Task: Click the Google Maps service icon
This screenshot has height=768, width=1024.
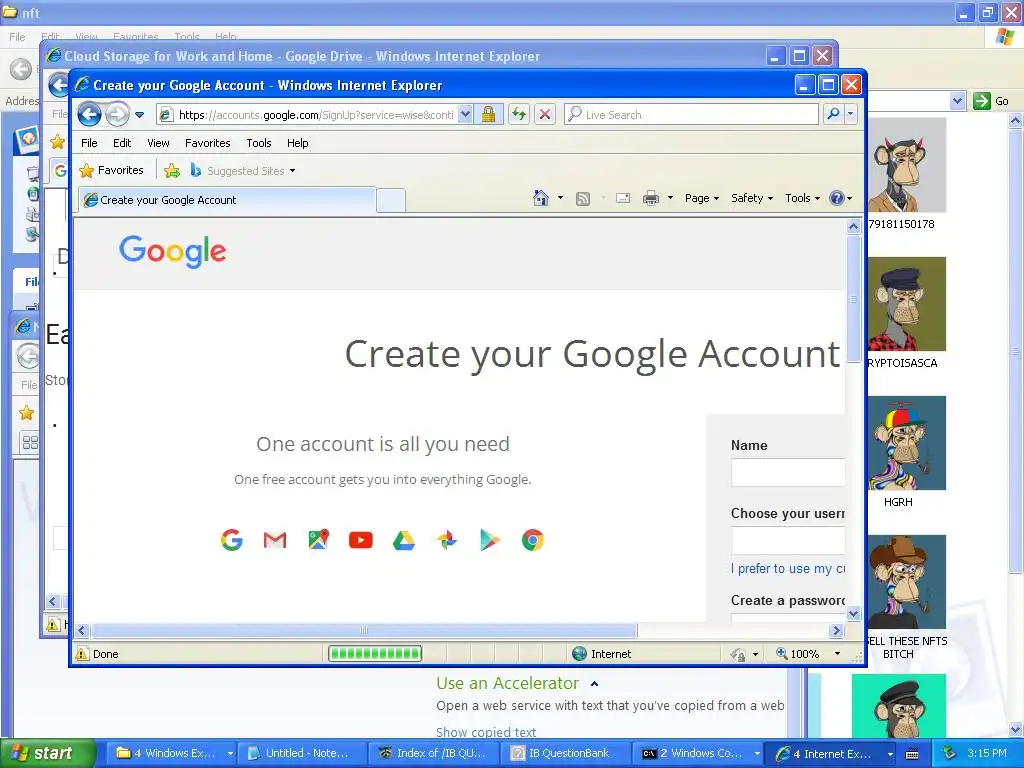Action: coord(318,539)
